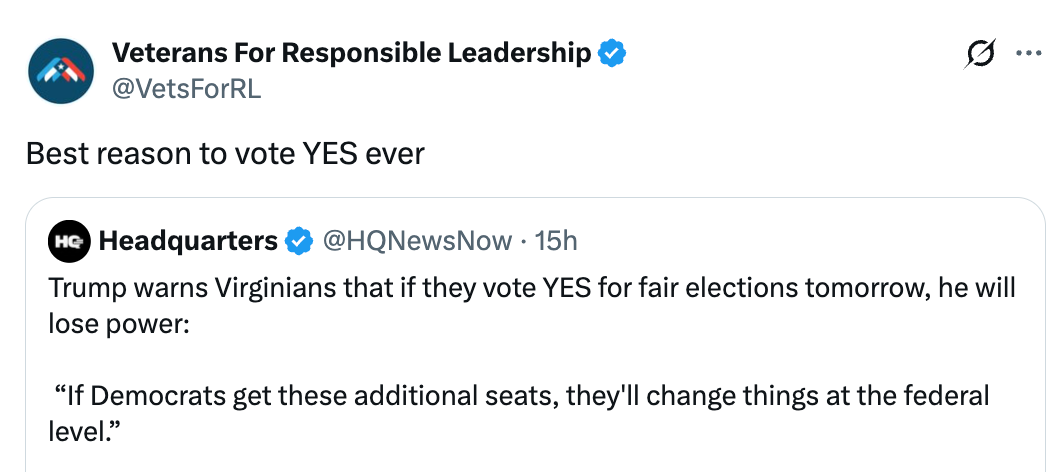
Task: Click the word 'level.' ending the quote
Action: pos(85,432)
